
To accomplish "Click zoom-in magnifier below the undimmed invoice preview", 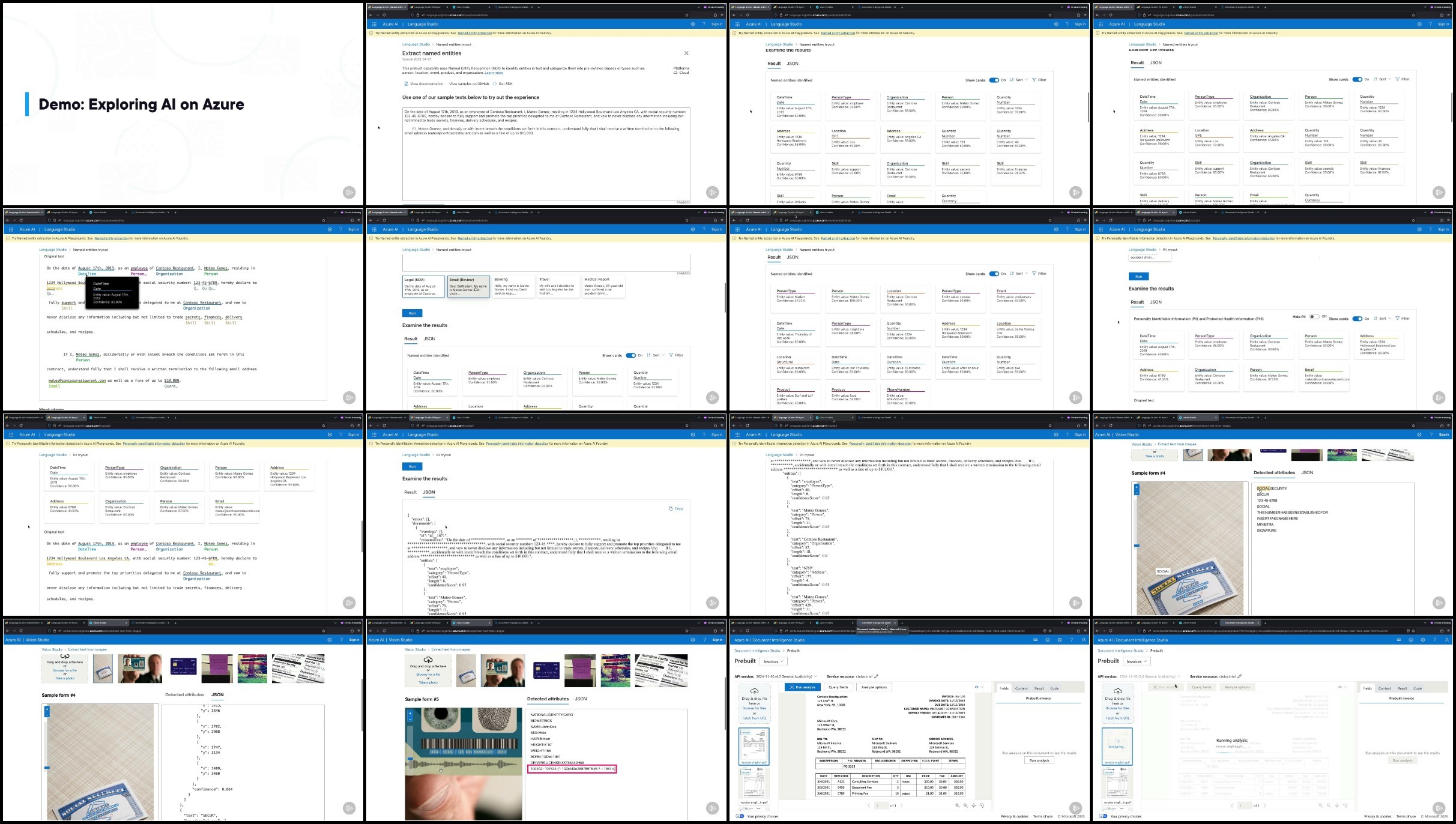I will click(957, 805).
